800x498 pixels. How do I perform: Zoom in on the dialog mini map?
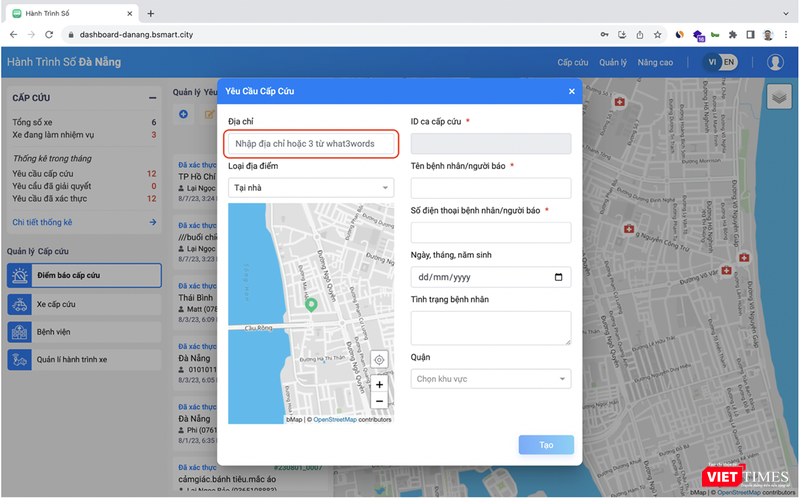click(379, 384)
